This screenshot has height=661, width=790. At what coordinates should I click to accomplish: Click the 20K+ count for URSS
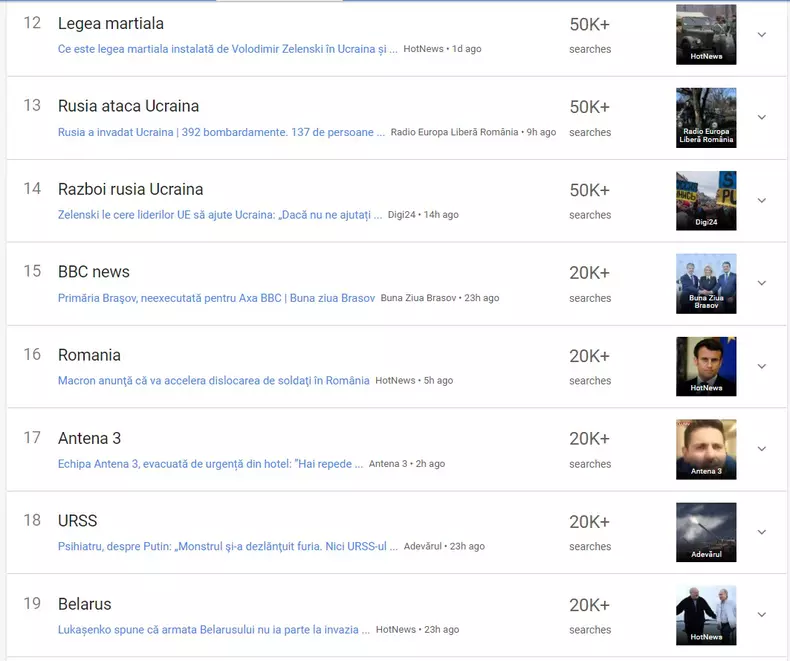click(589, 521)
